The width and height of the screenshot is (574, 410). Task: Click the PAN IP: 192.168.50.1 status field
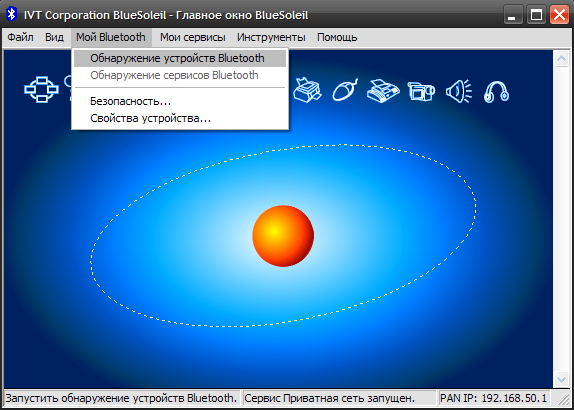[493, 398]
